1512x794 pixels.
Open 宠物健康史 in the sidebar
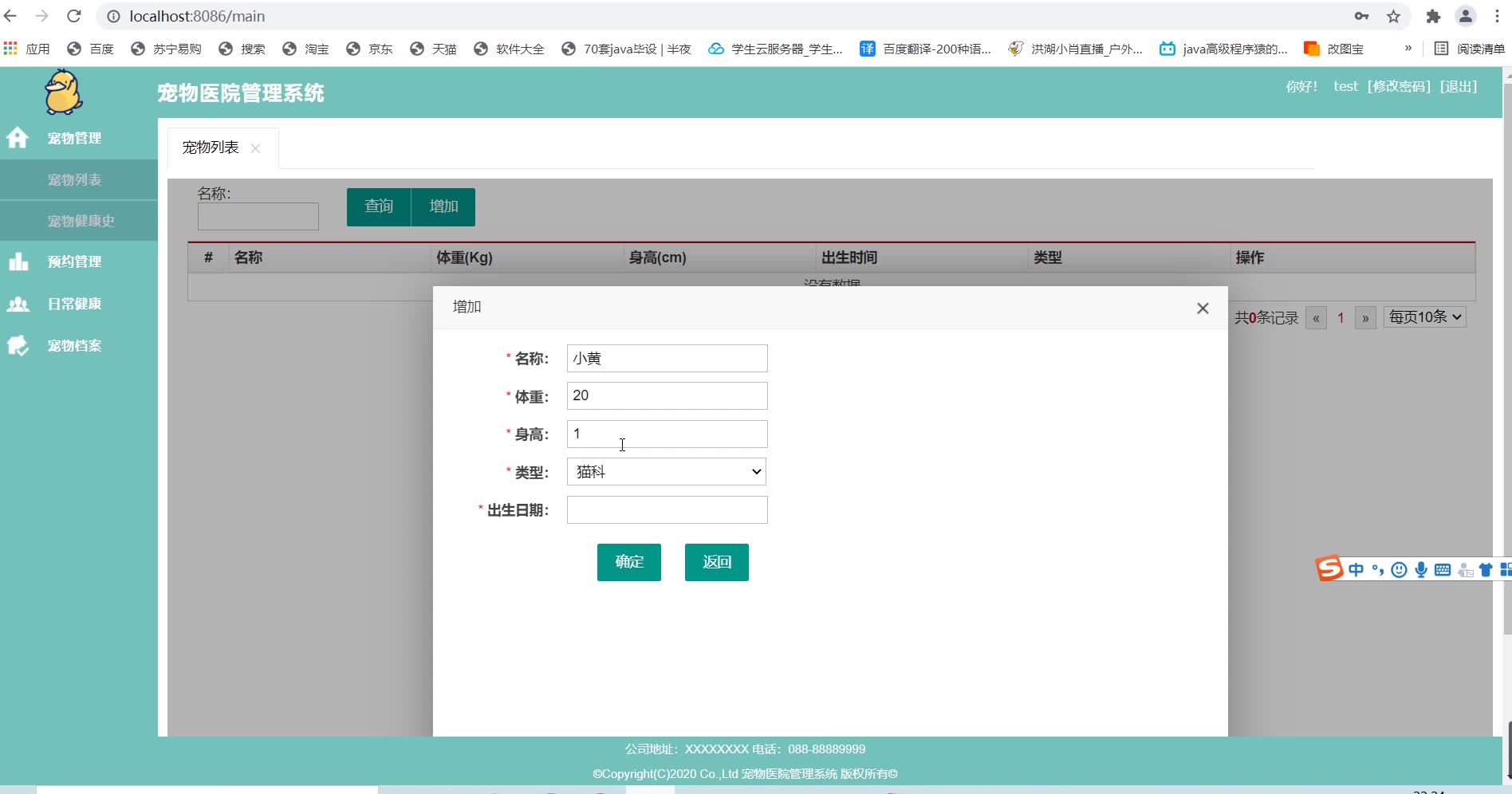pyautogui.click(x=81, y=221)
